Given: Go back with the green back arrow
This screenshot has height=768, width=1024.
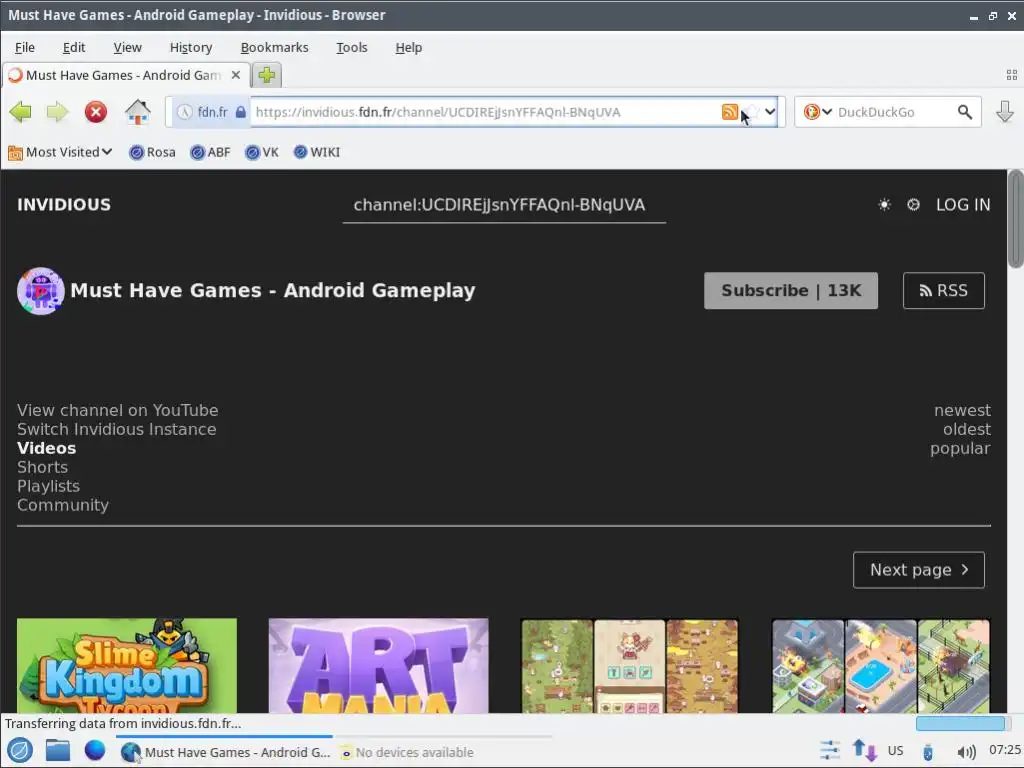Looking at the screenshot, I should 21,112.
